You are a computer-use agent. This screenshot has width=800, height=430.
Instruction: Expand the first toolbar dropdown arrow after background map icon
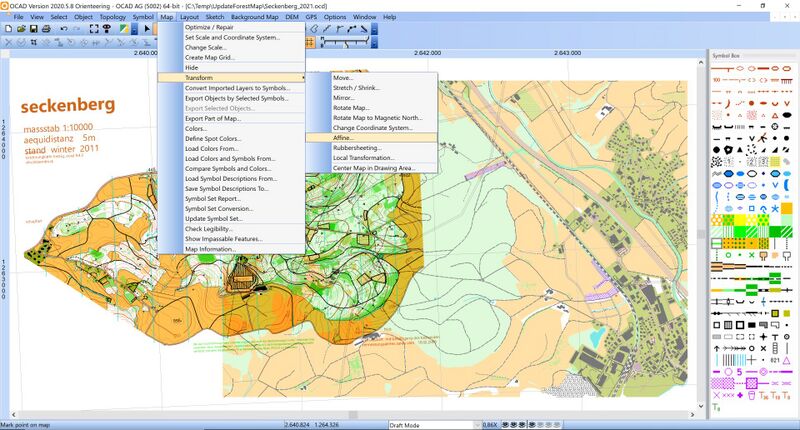(134, 29)
